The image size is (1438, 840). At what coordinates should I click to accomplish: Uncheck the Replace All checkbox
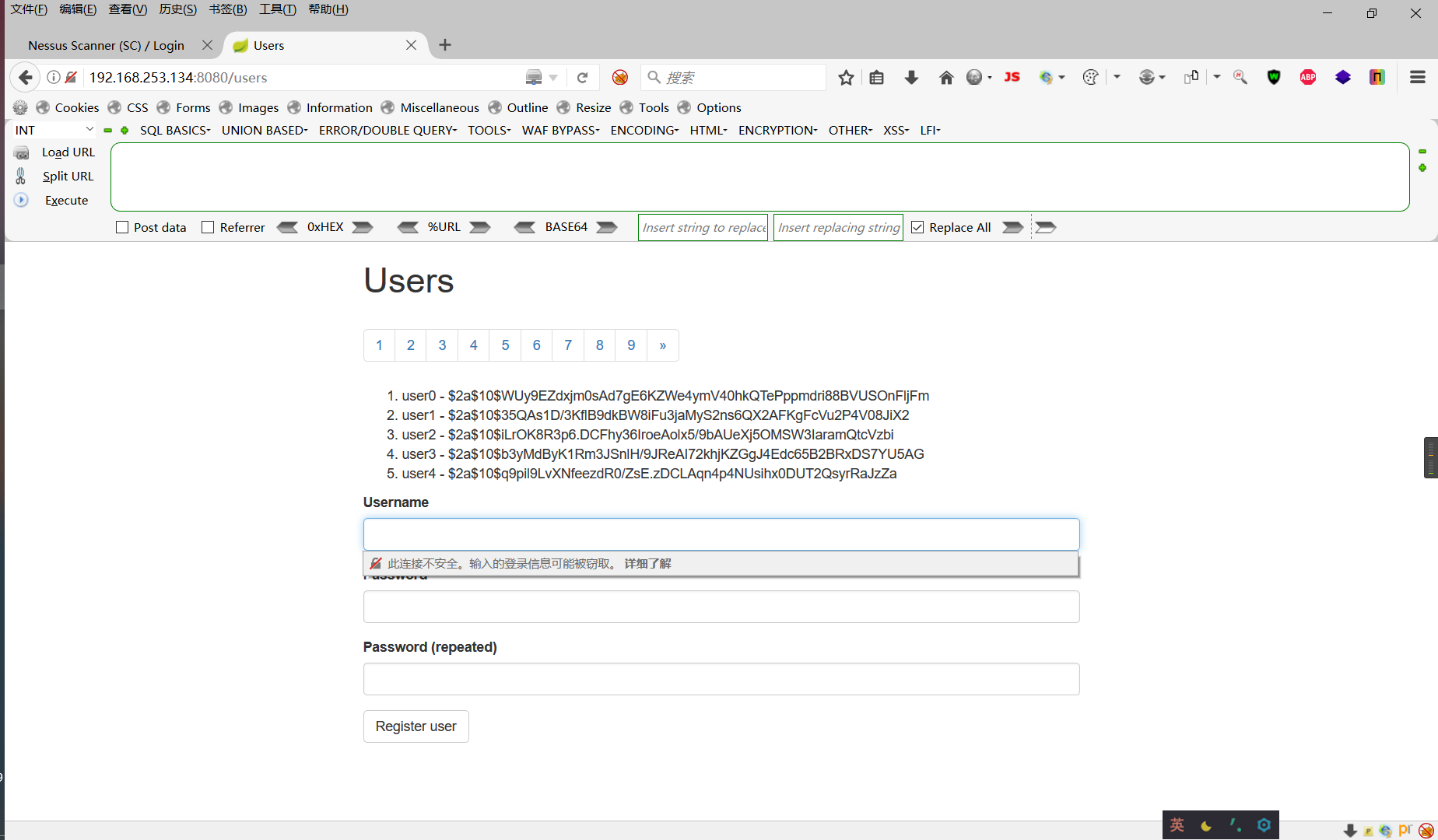pos(917,227)
